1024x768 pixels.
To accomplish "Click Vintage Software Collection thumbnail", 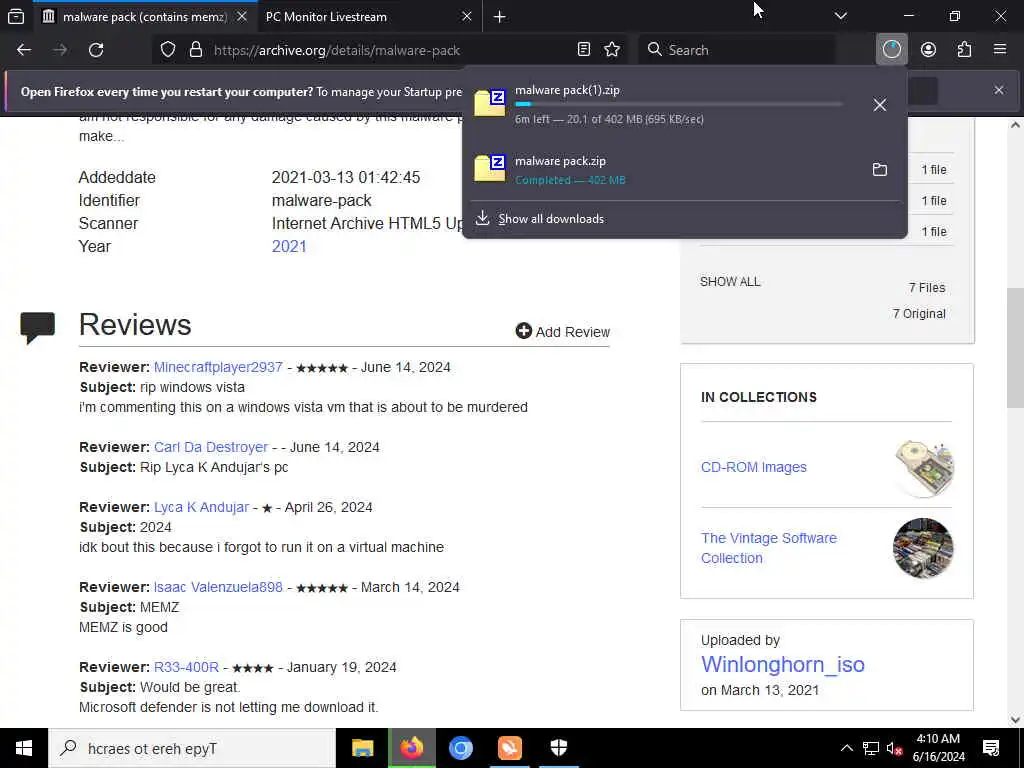I will 923,548.
